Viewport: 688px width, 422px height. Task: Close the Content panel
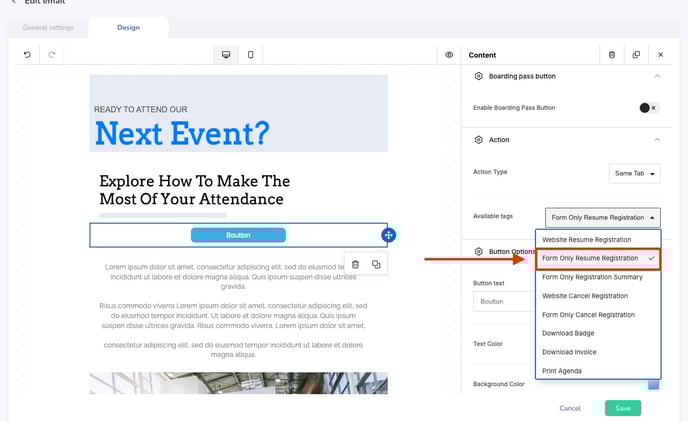tap(660, 55)
